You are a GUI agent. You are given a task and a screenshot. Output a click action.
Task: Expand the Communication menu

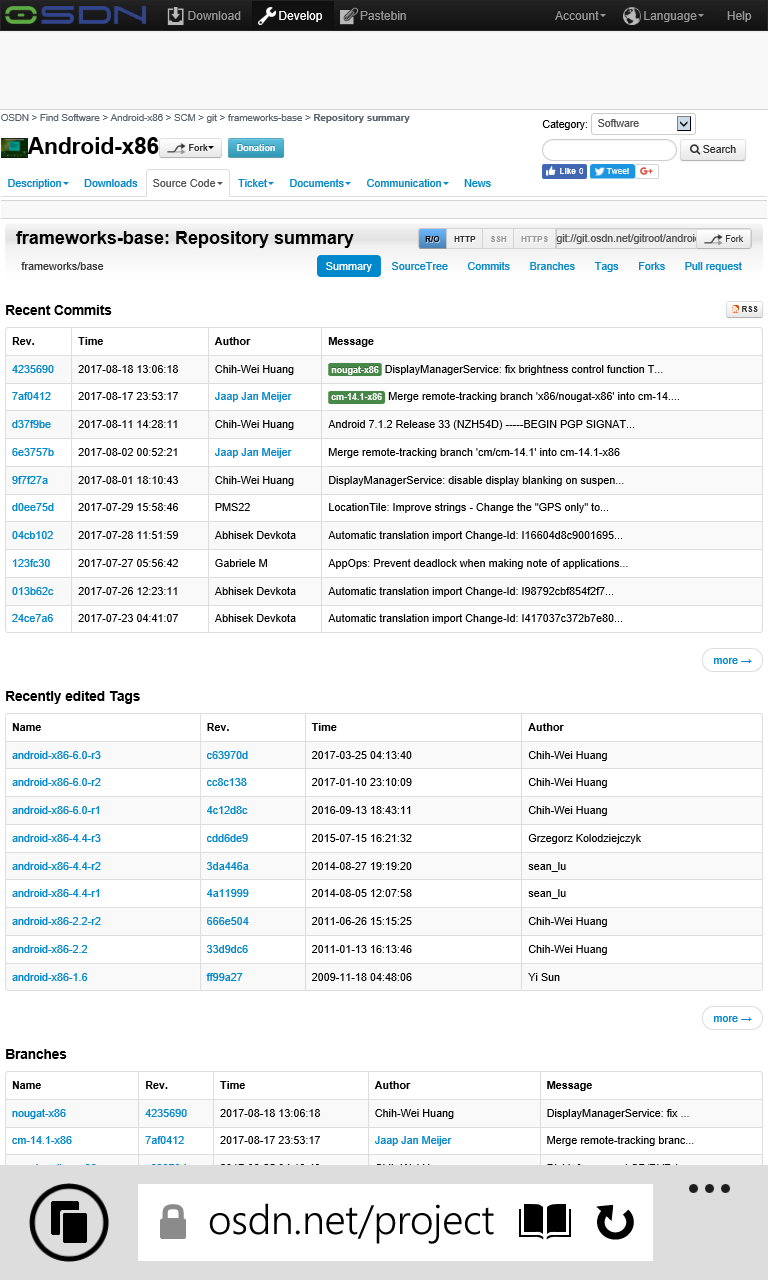pyautogui.click(x=407, y=183)
